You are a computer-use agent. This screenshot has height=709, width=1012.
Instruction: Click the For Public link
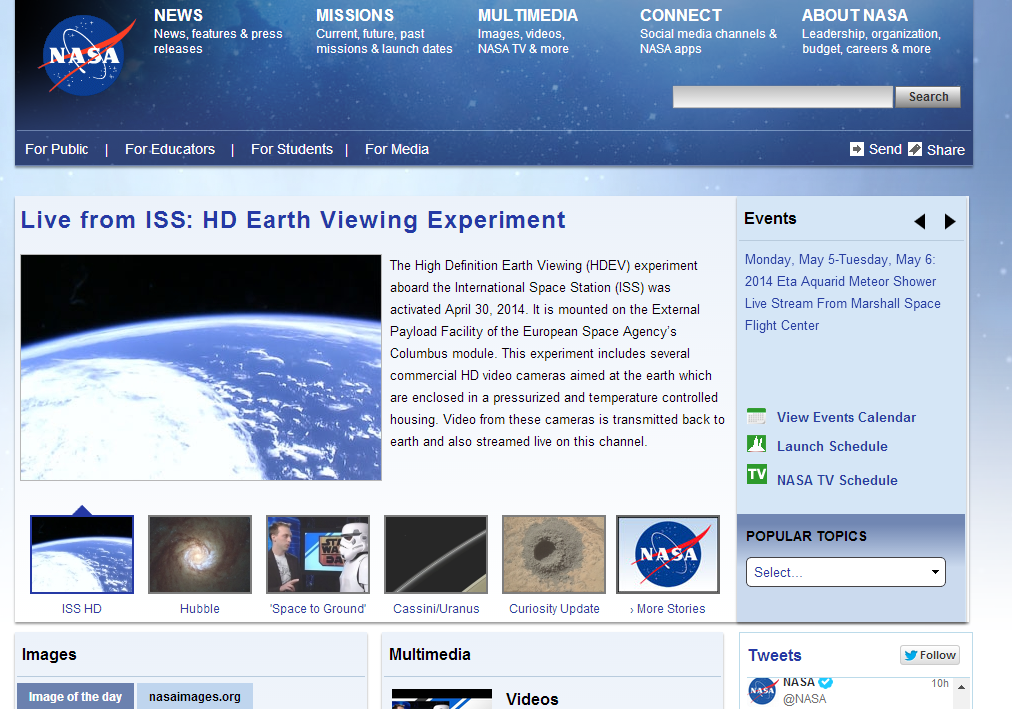coord(57,149)
